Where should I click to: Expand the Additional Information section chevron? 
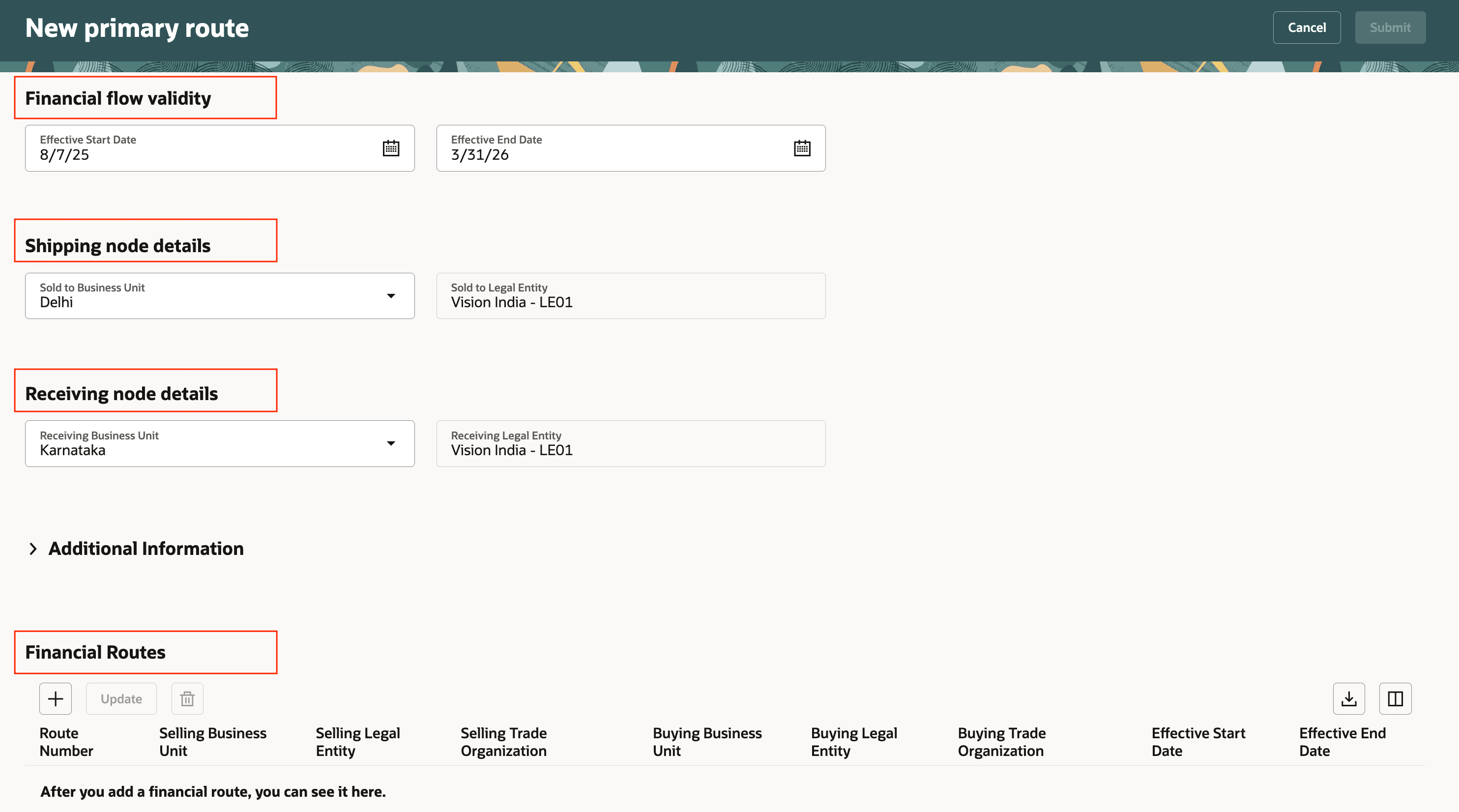(33, 549)
